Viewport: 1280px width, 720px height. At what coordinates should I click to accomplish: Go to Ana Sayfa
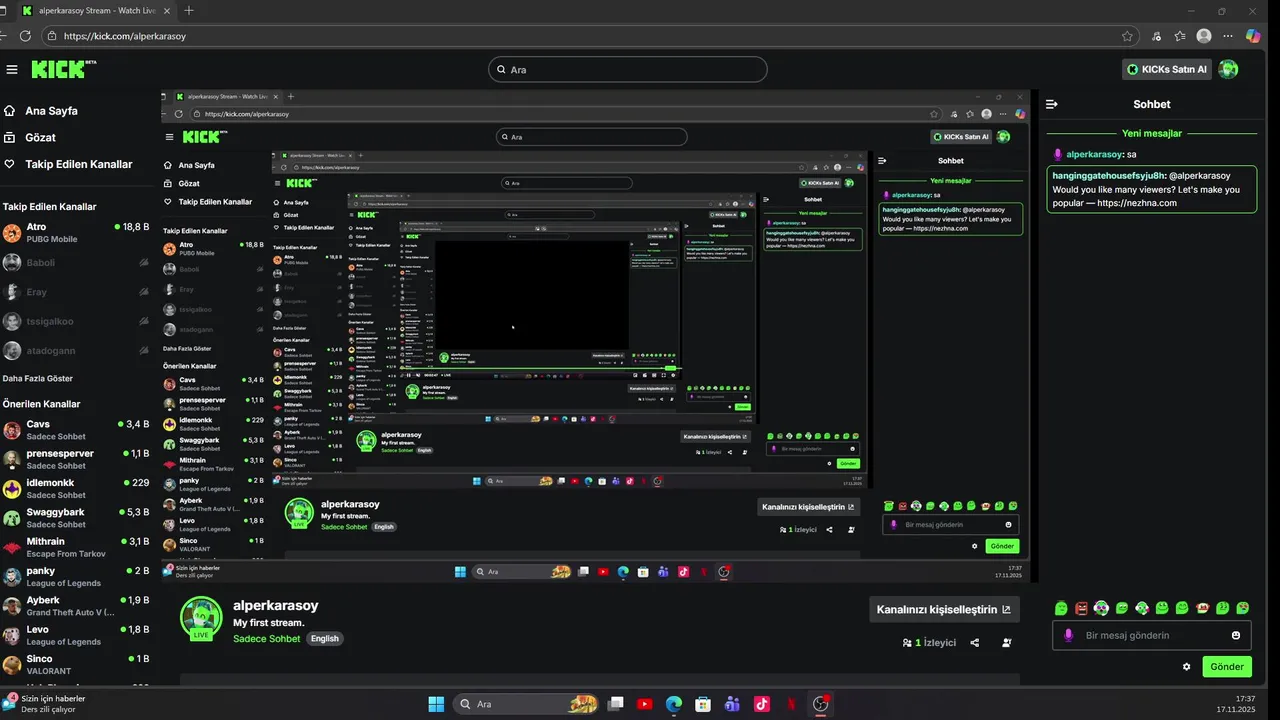click(x=51, y=111)
